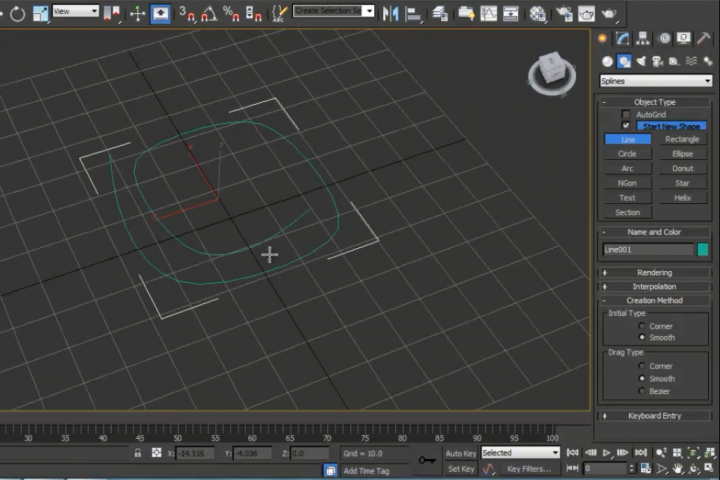This screenshot has height=480, width=720.
Task: Open the Splines category dropdown
Action: click(655, 81)
